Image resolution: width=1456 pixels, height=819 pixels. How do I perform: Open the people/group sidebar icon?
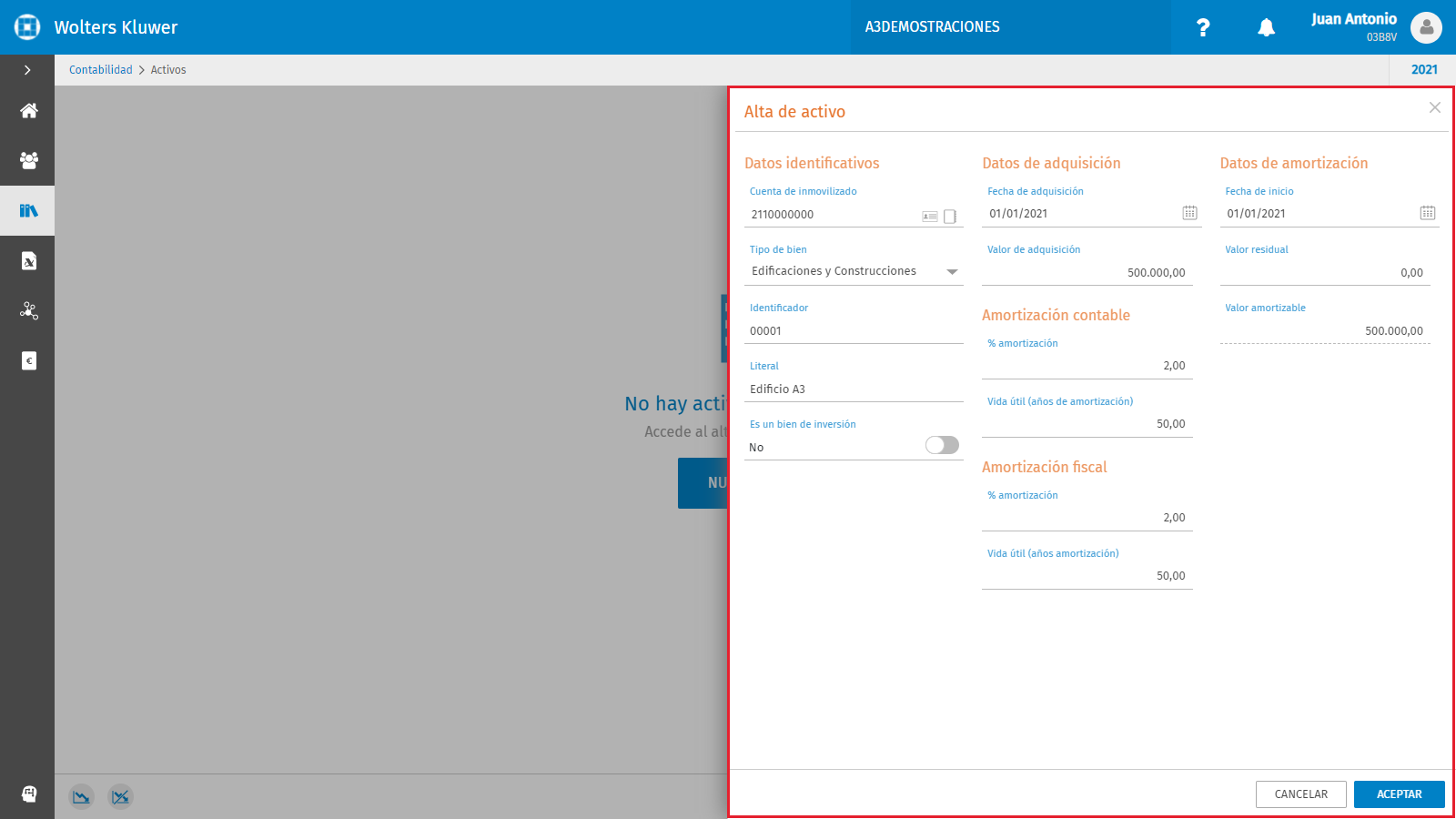[x=29, y=160]
